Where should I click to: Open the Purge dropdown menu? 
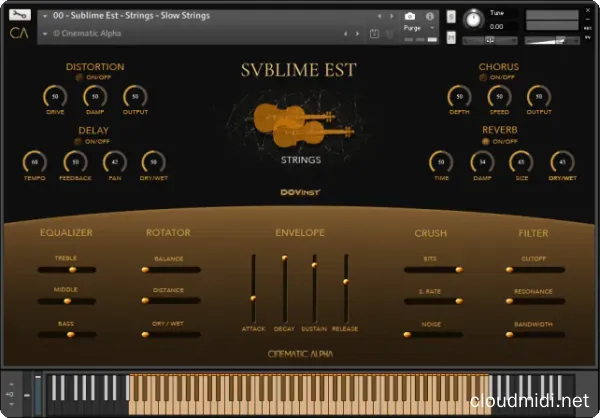[419, 28]
